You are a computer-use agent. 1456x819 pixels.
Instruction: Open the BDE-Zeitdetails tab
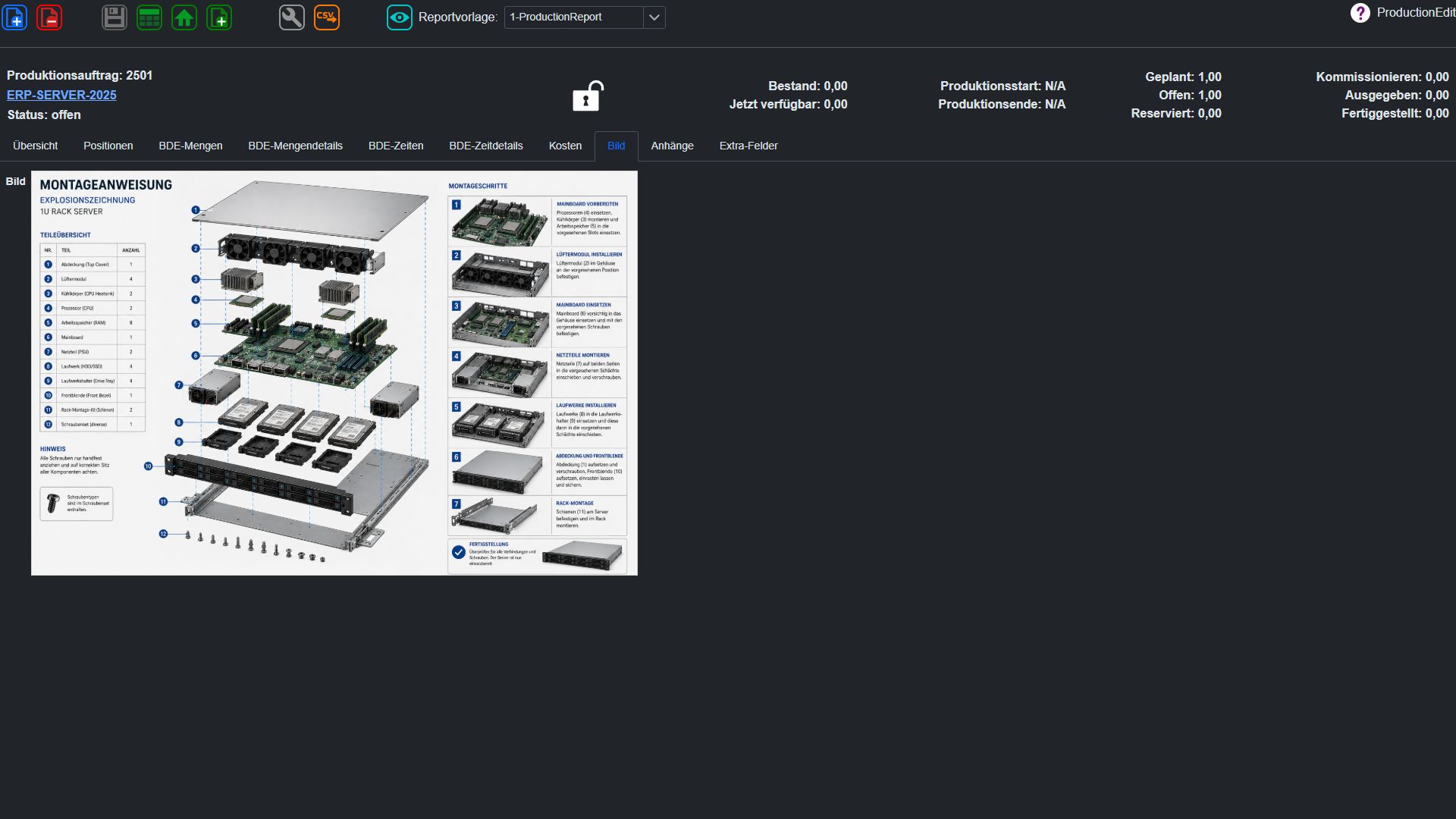point(486,146)
